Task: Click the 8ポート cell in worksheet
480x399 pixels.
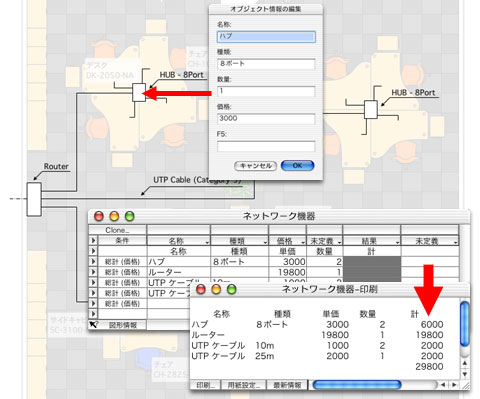Action: (239, 262)
